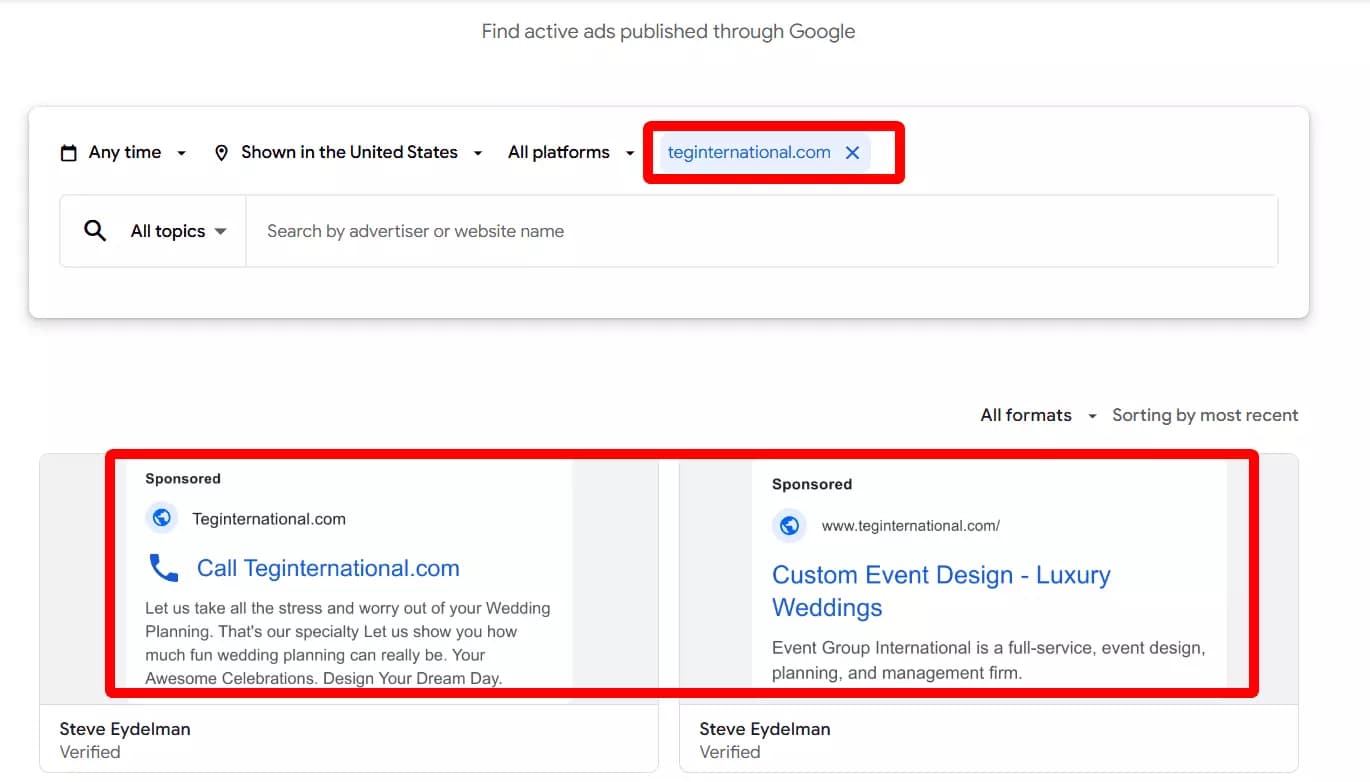Screen dimensions: 1370x782
Task: Remove the teginternational.com filter via the X
Action: pyautogui.click(x=852, y=152)
